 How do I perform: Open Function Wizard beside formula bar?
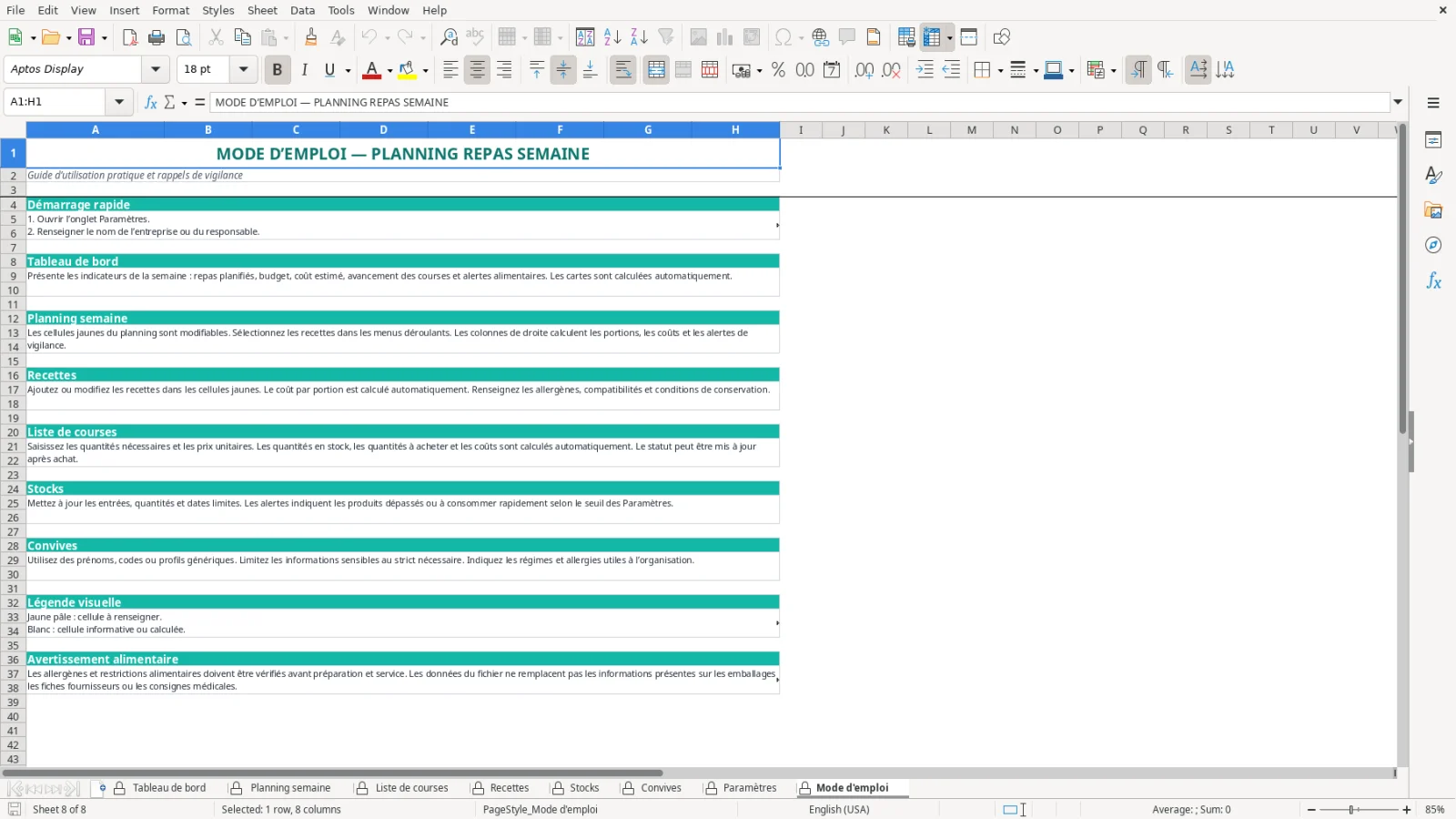151,102
